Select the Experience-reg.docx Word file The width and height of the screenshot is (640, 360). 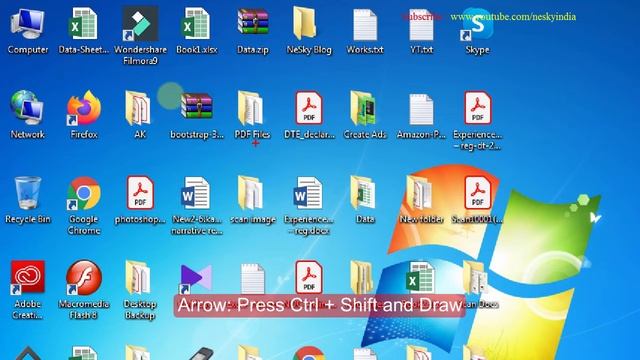(x=308, y=193)
